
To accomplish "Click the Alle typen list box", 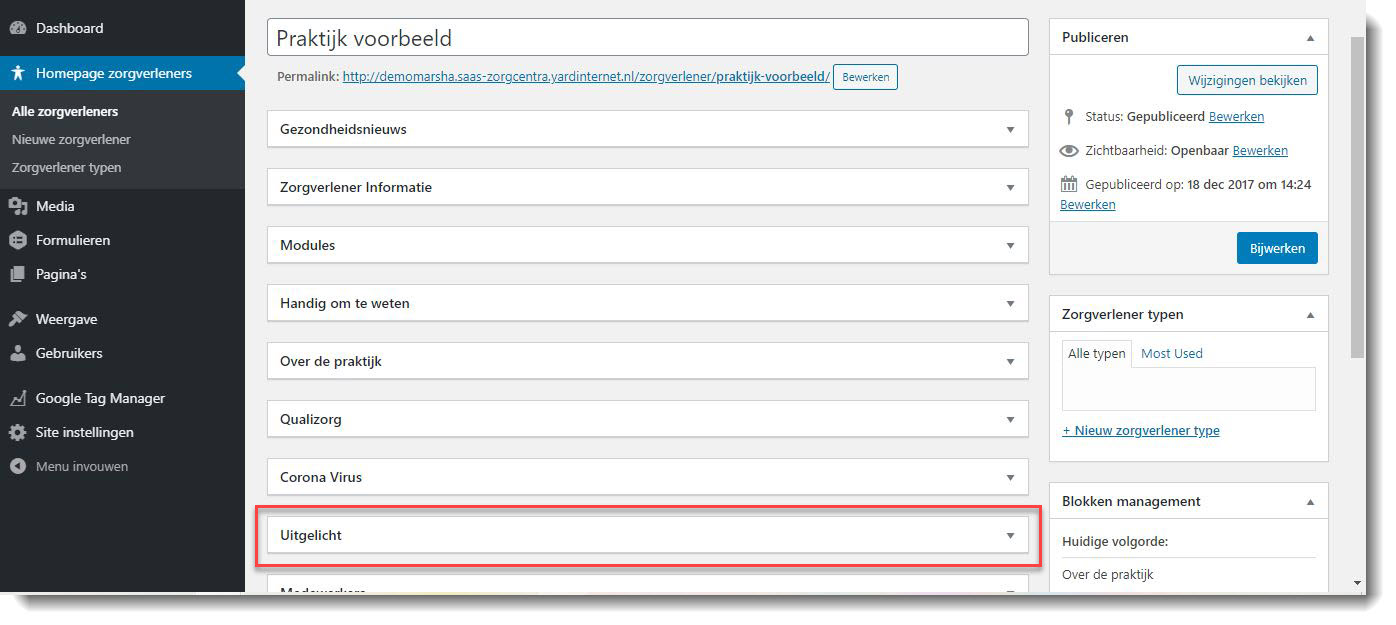I will coord(1189,389).
